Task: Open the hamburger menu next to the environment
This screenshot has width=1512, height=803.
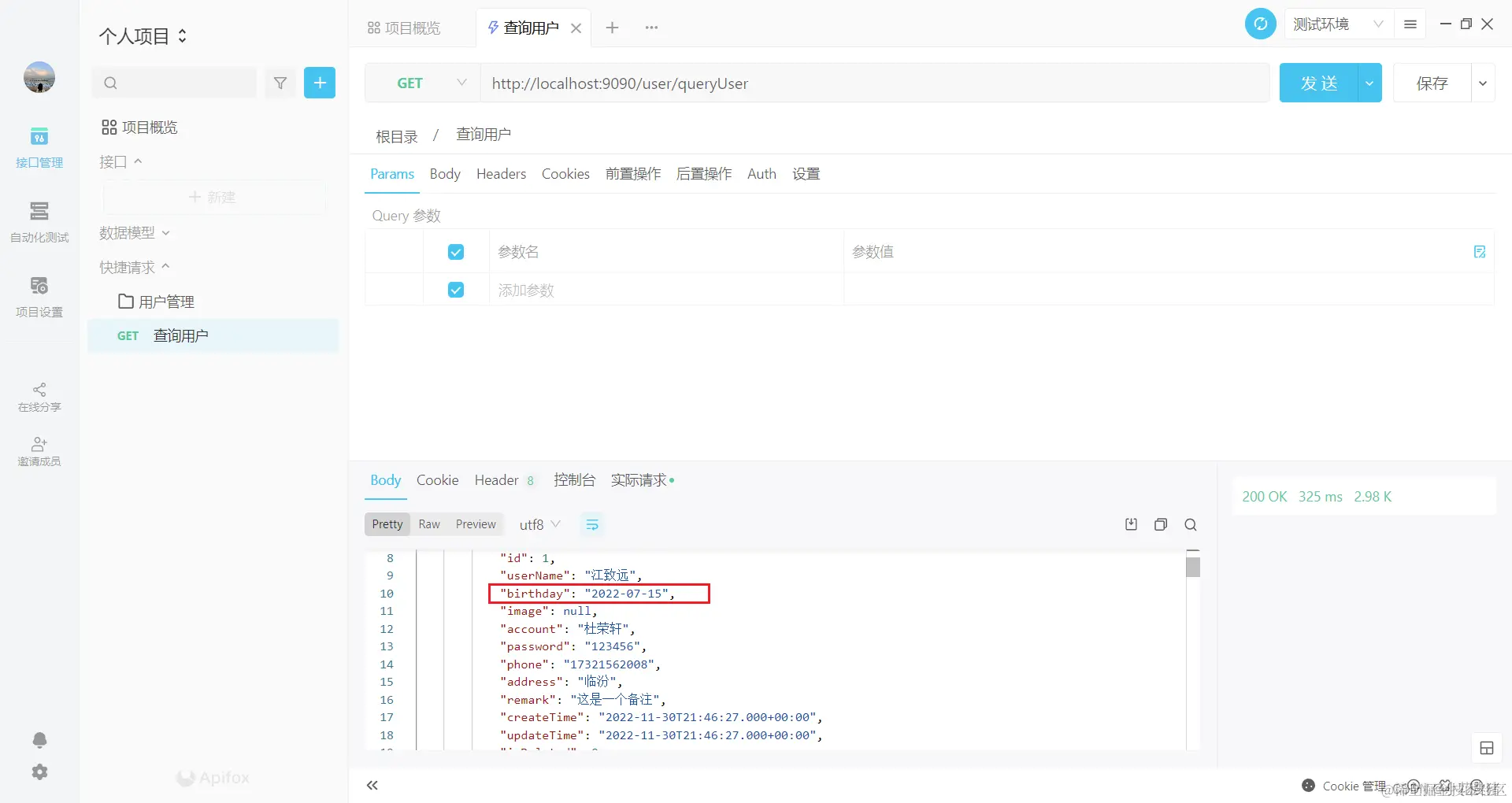Action: pos(1410,24)
